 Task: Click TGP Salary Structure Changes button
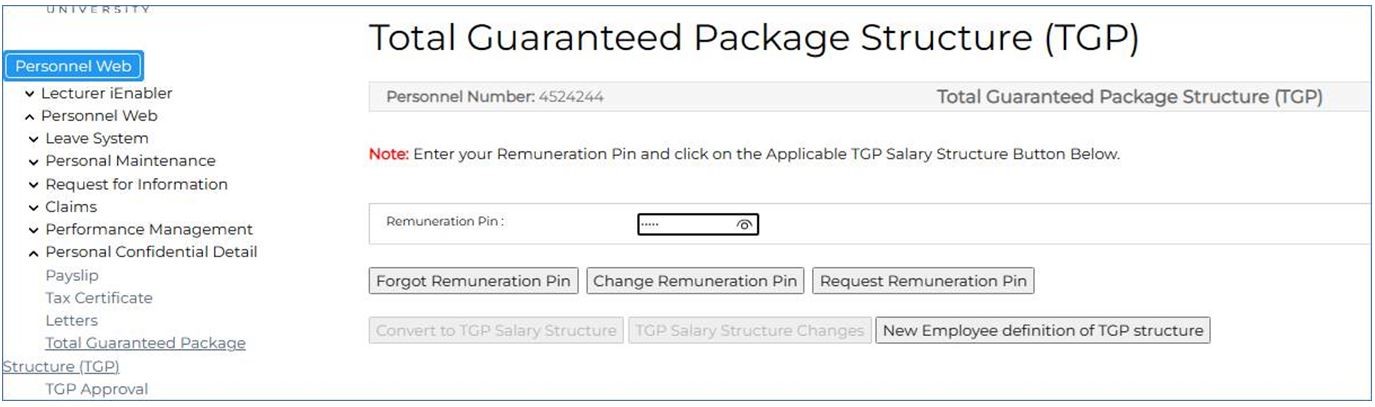[x=749, y=330]
